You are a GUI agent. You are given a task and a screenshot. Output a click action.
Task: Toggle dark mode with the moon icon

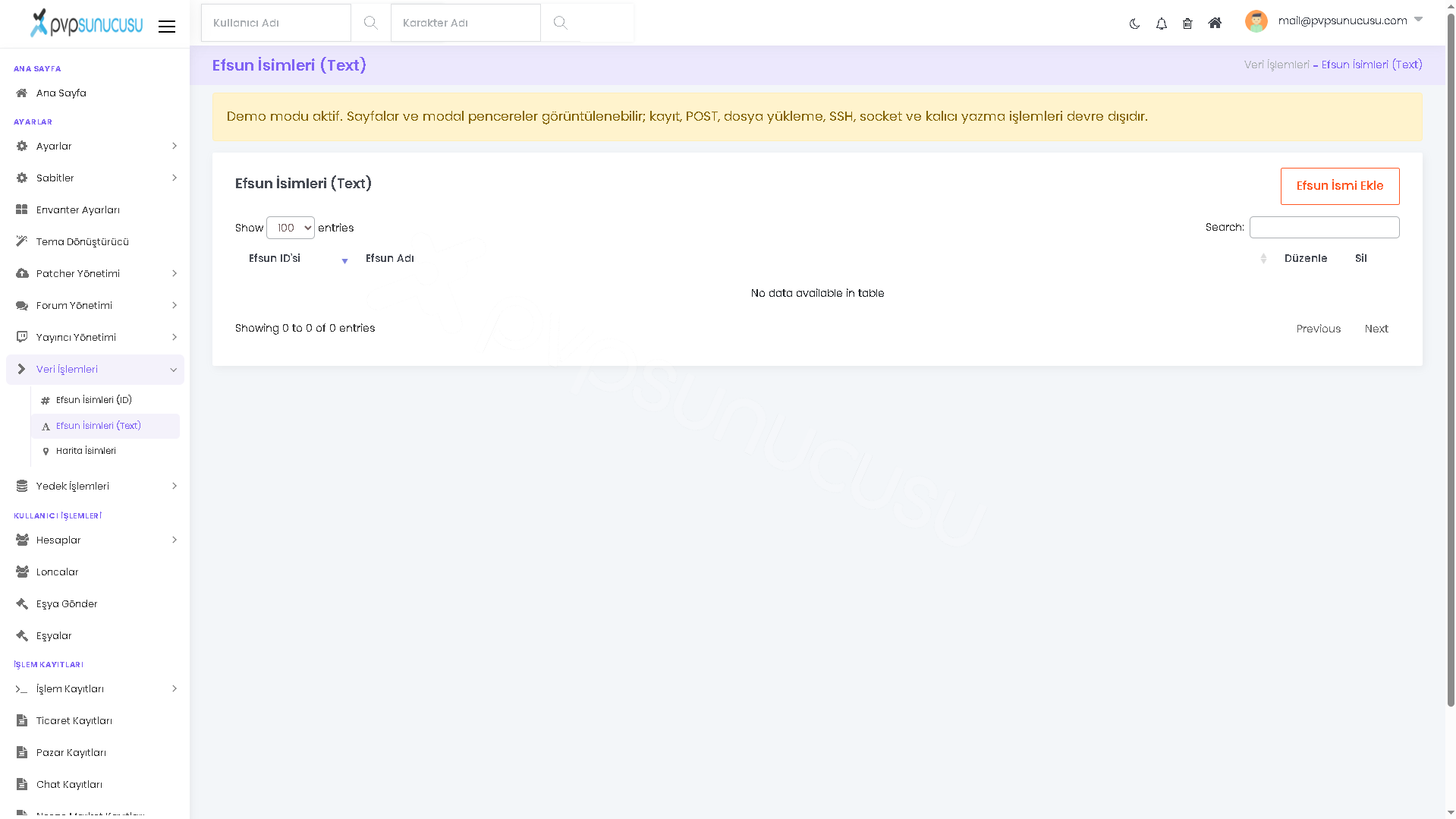1134,24
